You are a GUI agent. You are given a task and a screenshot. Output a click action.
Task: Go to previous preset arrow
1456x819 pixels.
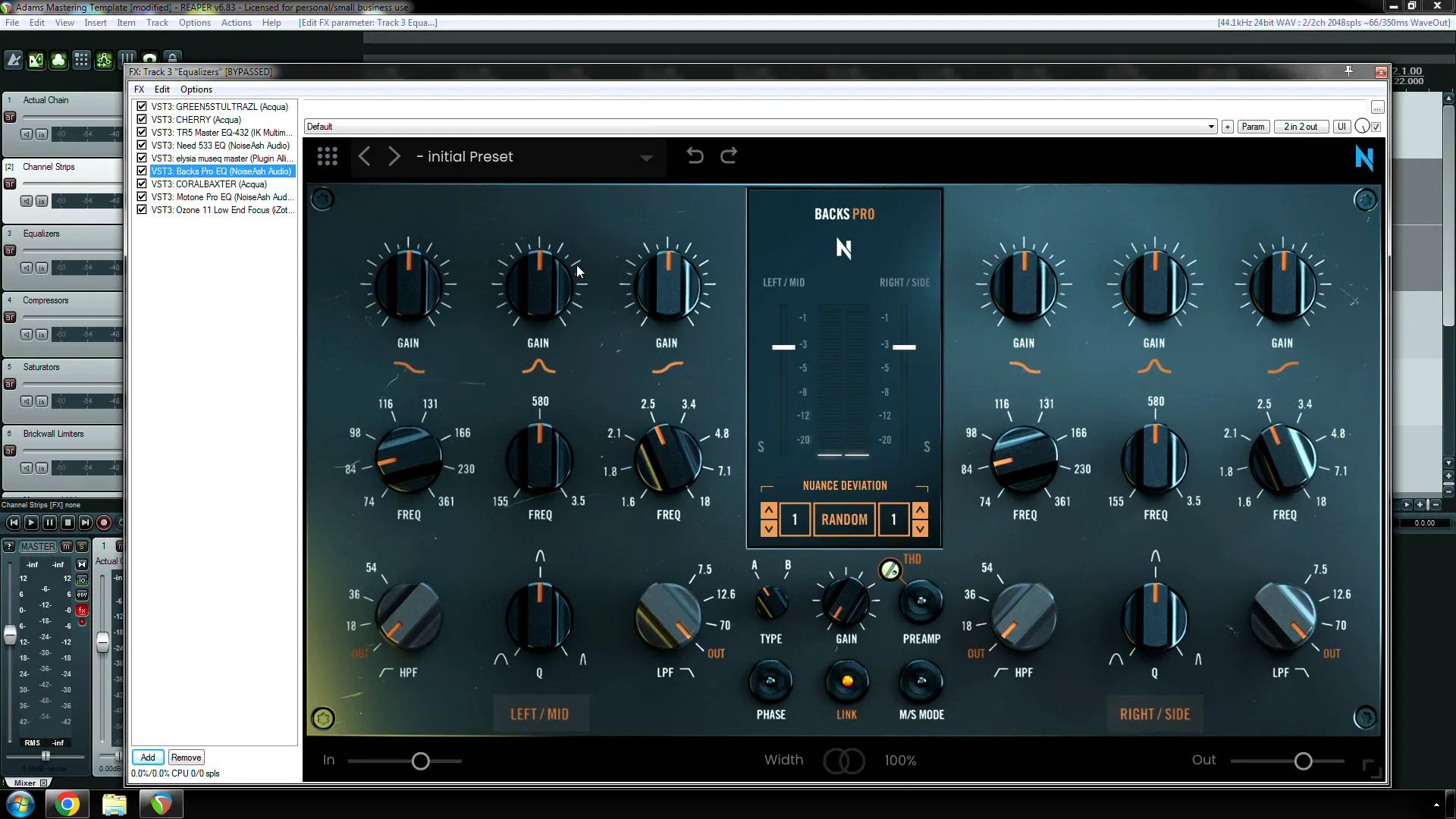pos(364,157)
